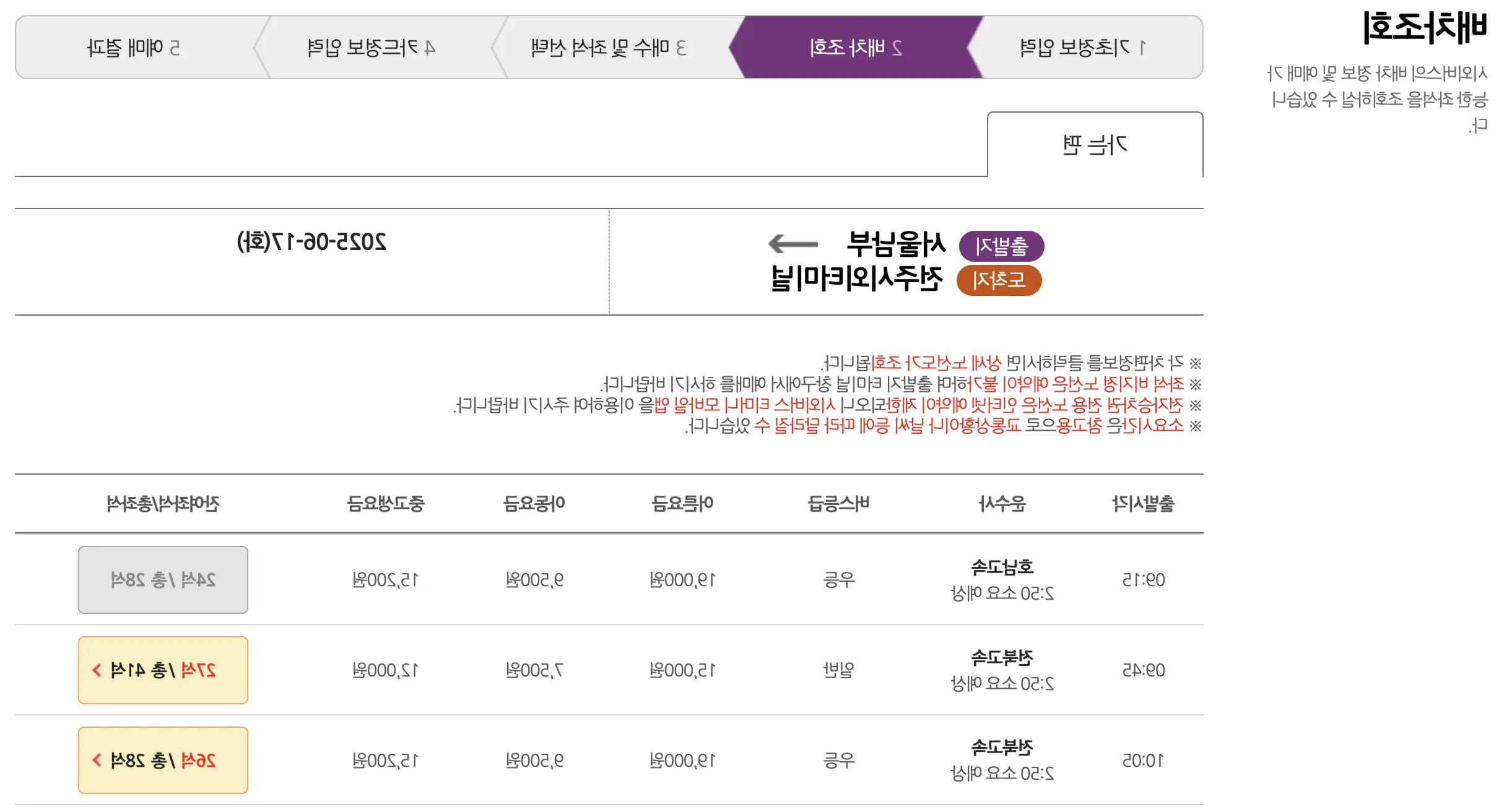Jump to step 5 예매 결과
The height and width of the screenshot is (807, 1512).
coord(133,48)
